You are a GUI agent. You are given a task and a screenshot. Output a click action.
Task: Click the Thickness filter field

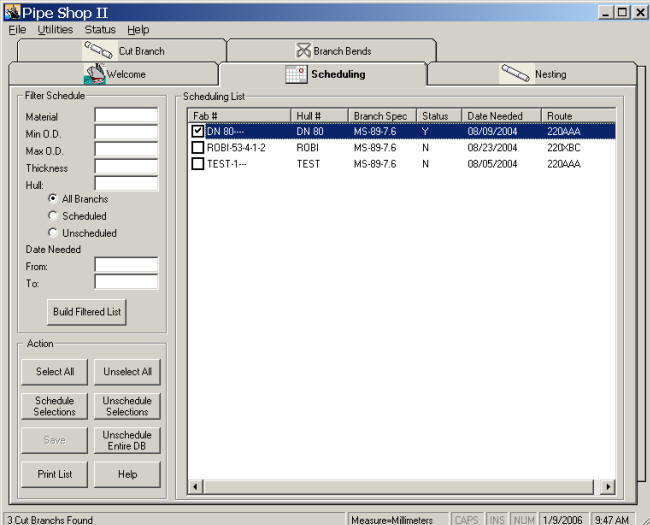126,167
